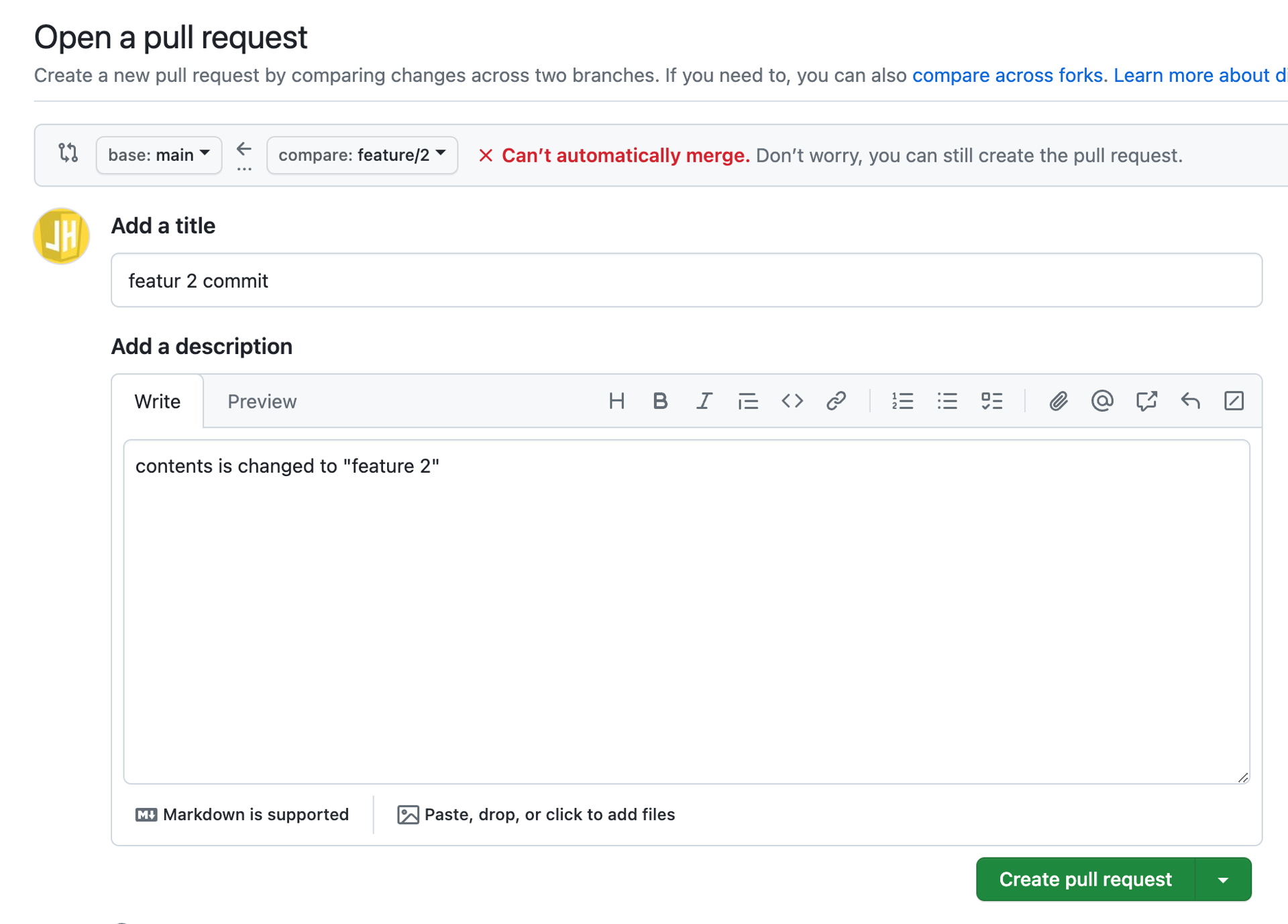Insert a task list

992,401
